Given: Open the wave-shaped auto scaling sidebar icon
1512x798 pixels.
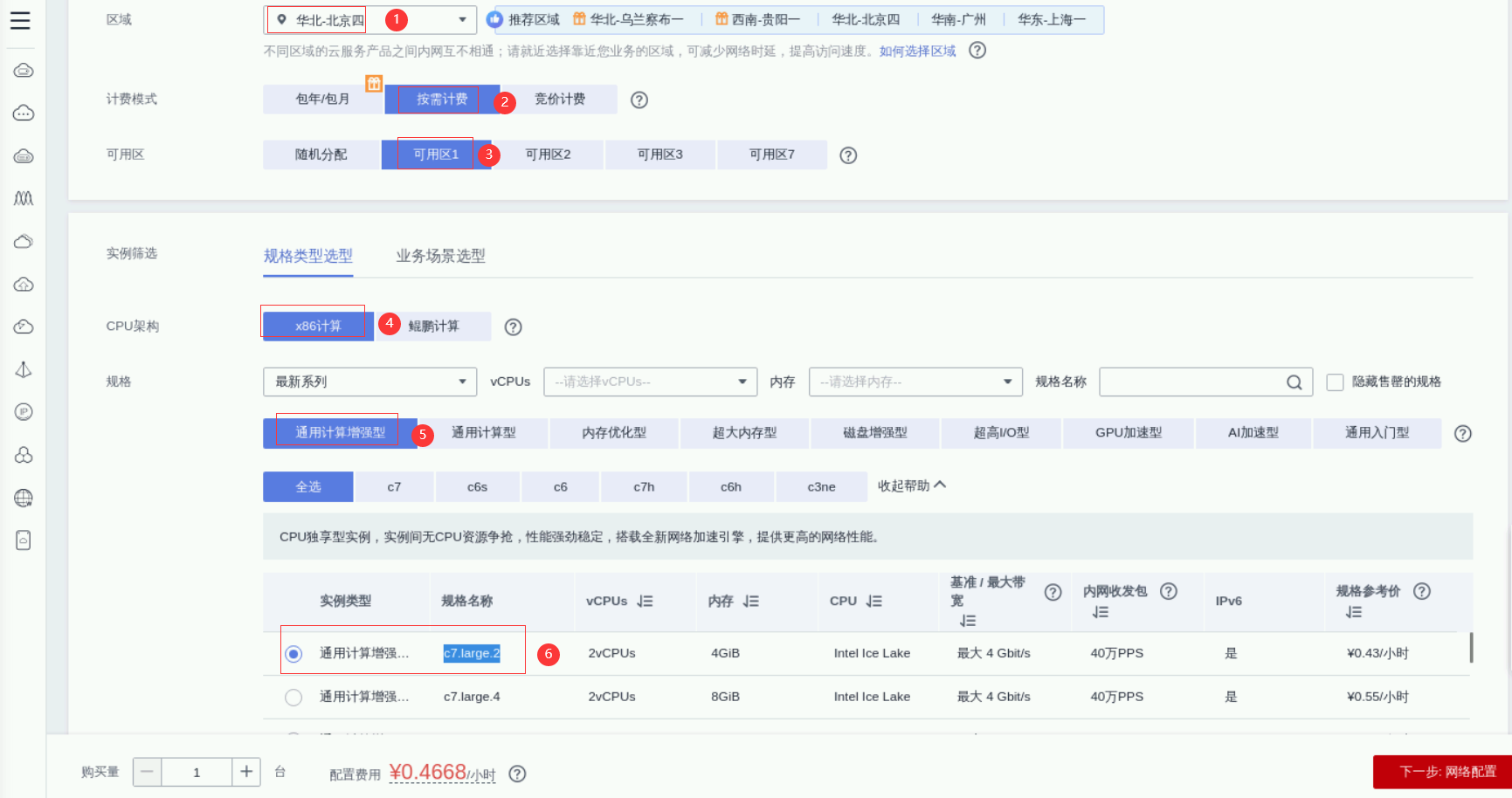Looking at the screenshot, I should (24, 198).
